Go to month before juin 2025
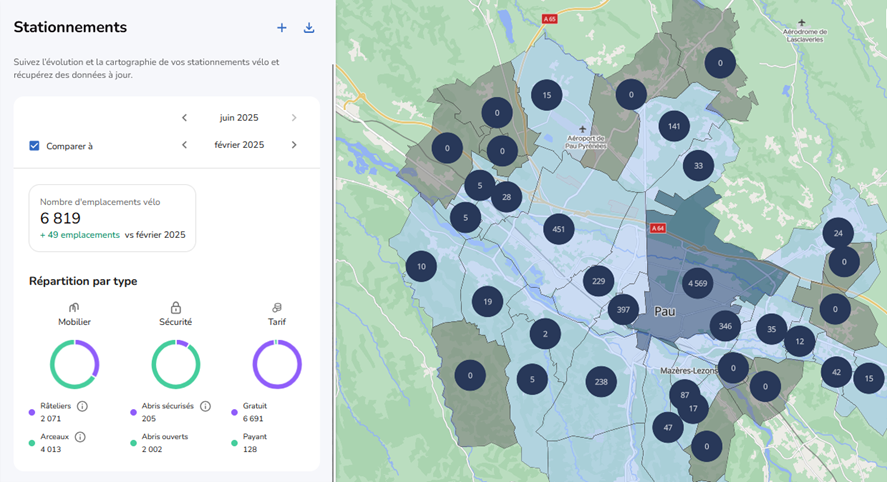 click(x=184, y=118)
